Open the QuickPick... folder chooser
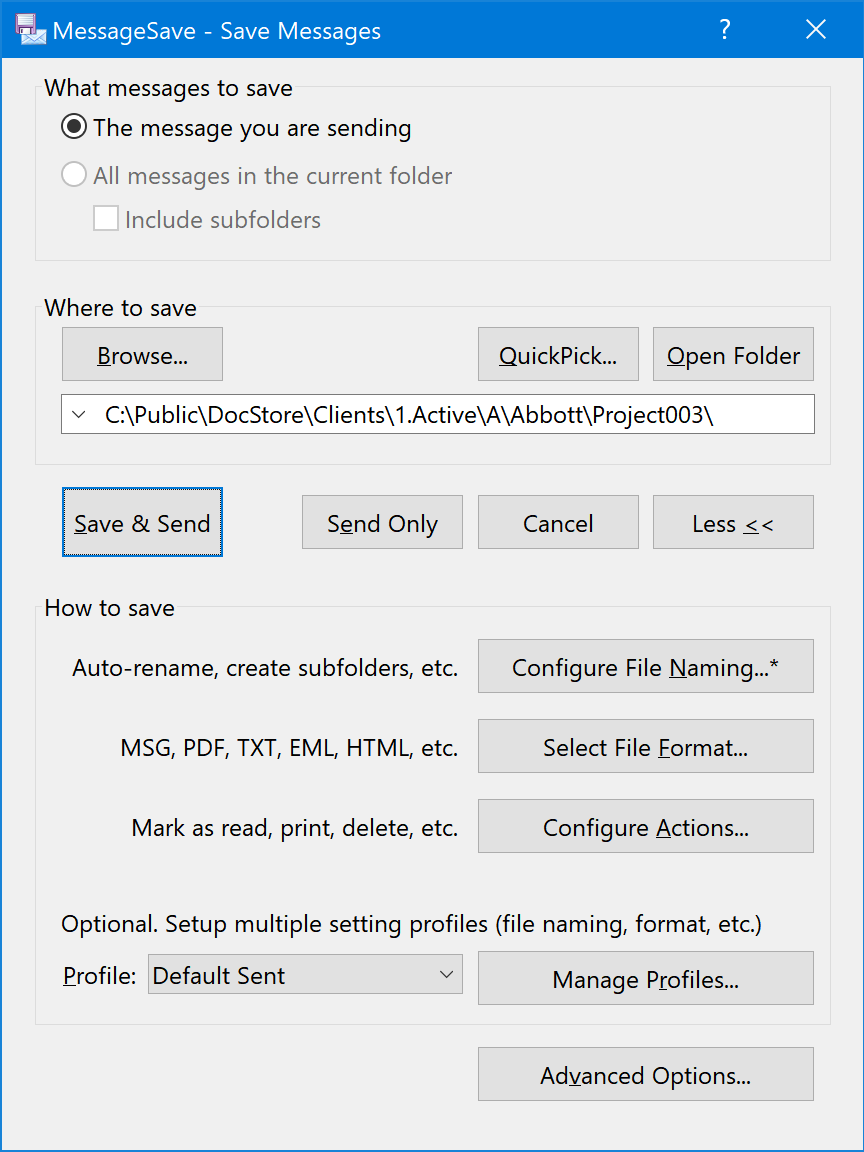The image size is (864, 1152). (558, 355)
